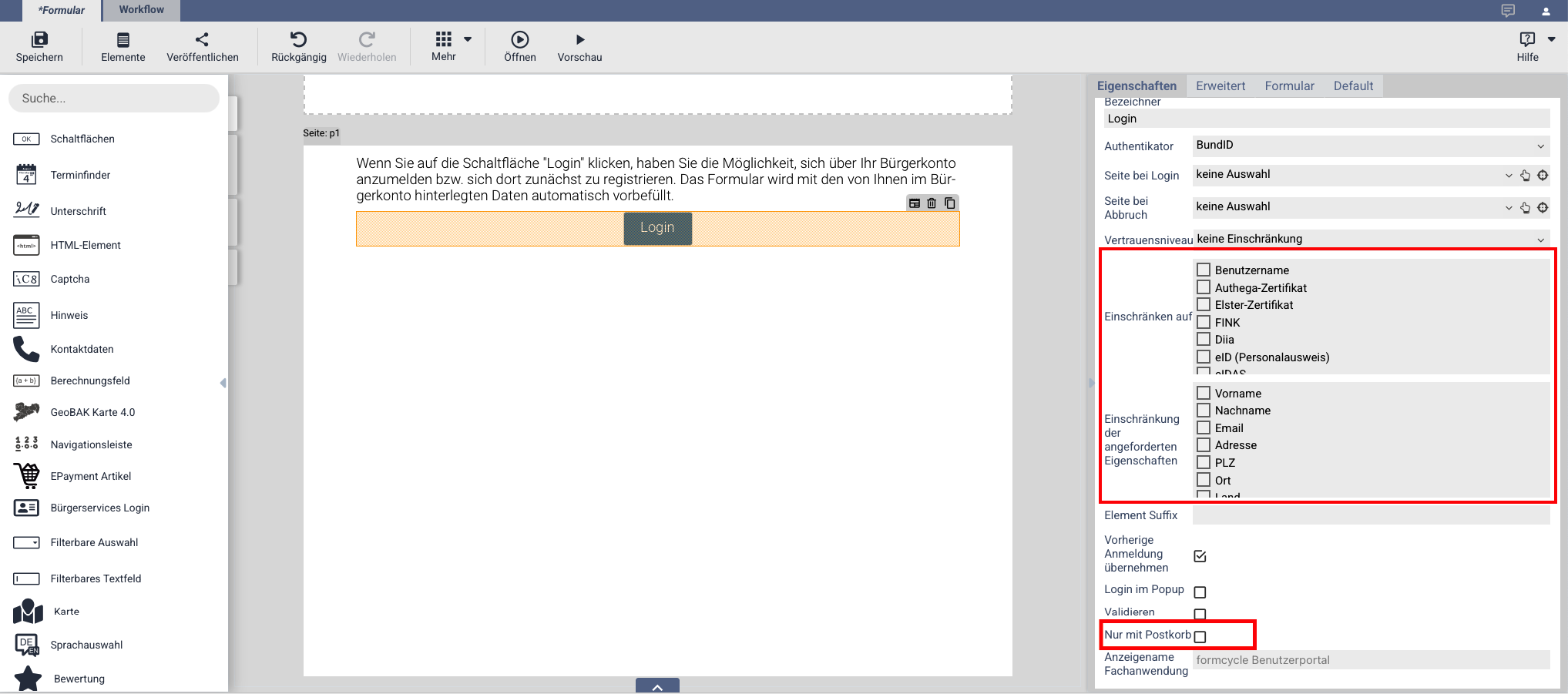Select the Kontaktdaten element
Viewport: 1568px width, 694px height.
coord(82,349)
